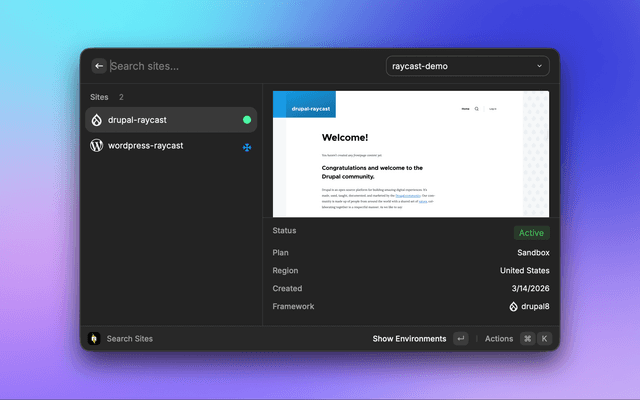640x400 pixels.
Task: Select the drupal-raycast site row
Action: [x=171, y=120]
